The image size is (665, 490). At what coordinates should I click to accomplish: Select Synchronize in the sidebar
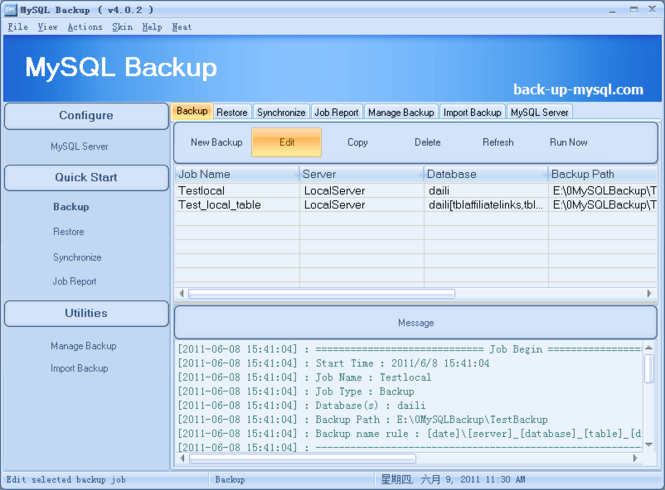pyautogui.click(x=77, y=258)
